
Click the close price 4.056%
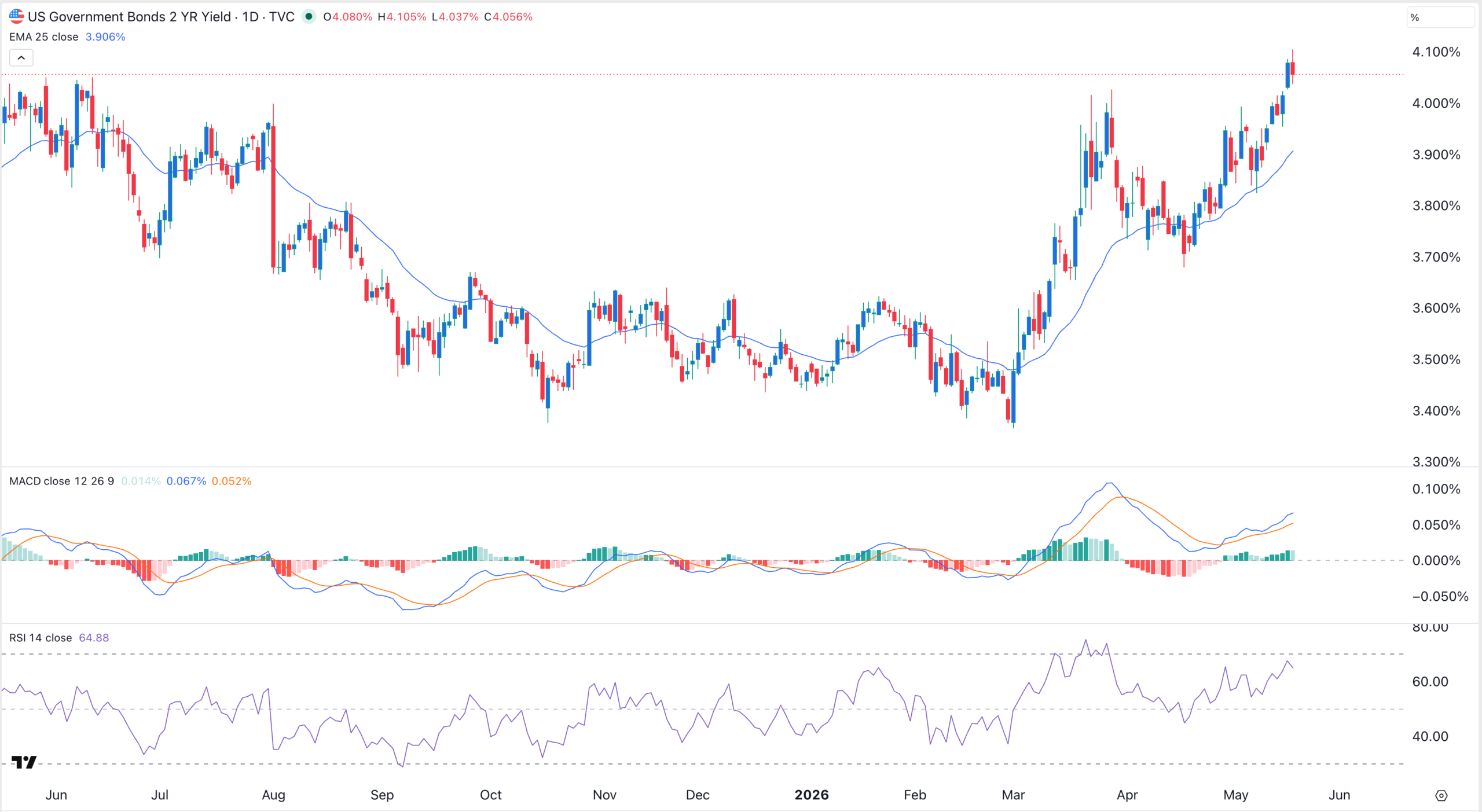point(512,17)
